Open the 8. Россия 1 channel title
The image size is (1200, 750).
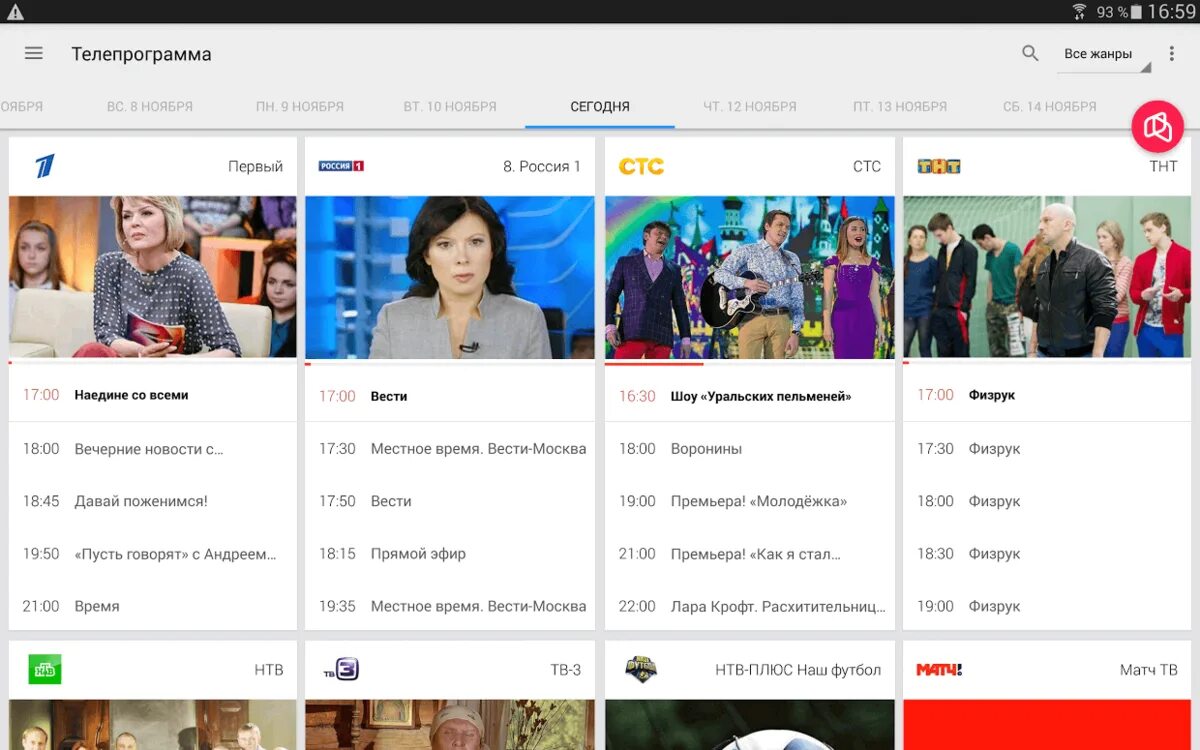click(542, 167)
